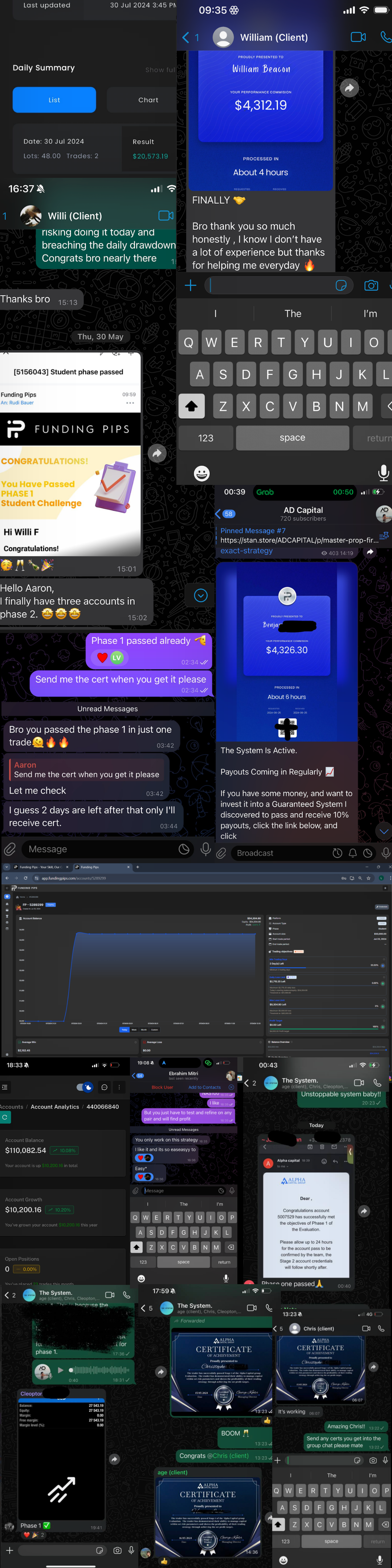
Task: Toggle the notification bell in AD Capital broadcast bar
Action: [x=352, y=853]
